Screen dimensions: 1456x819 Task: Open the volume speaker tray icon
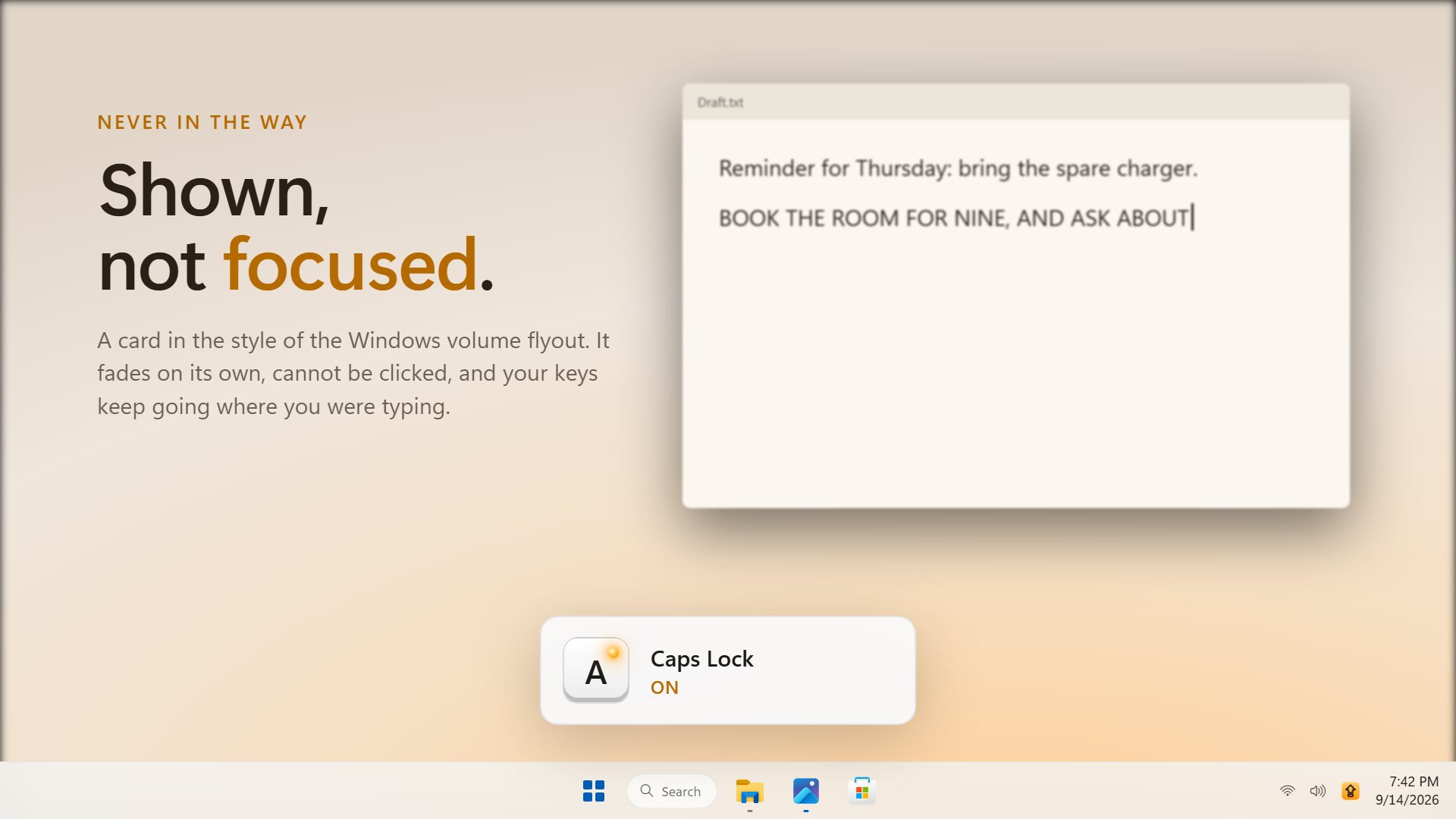click(x=1318, y=791)
